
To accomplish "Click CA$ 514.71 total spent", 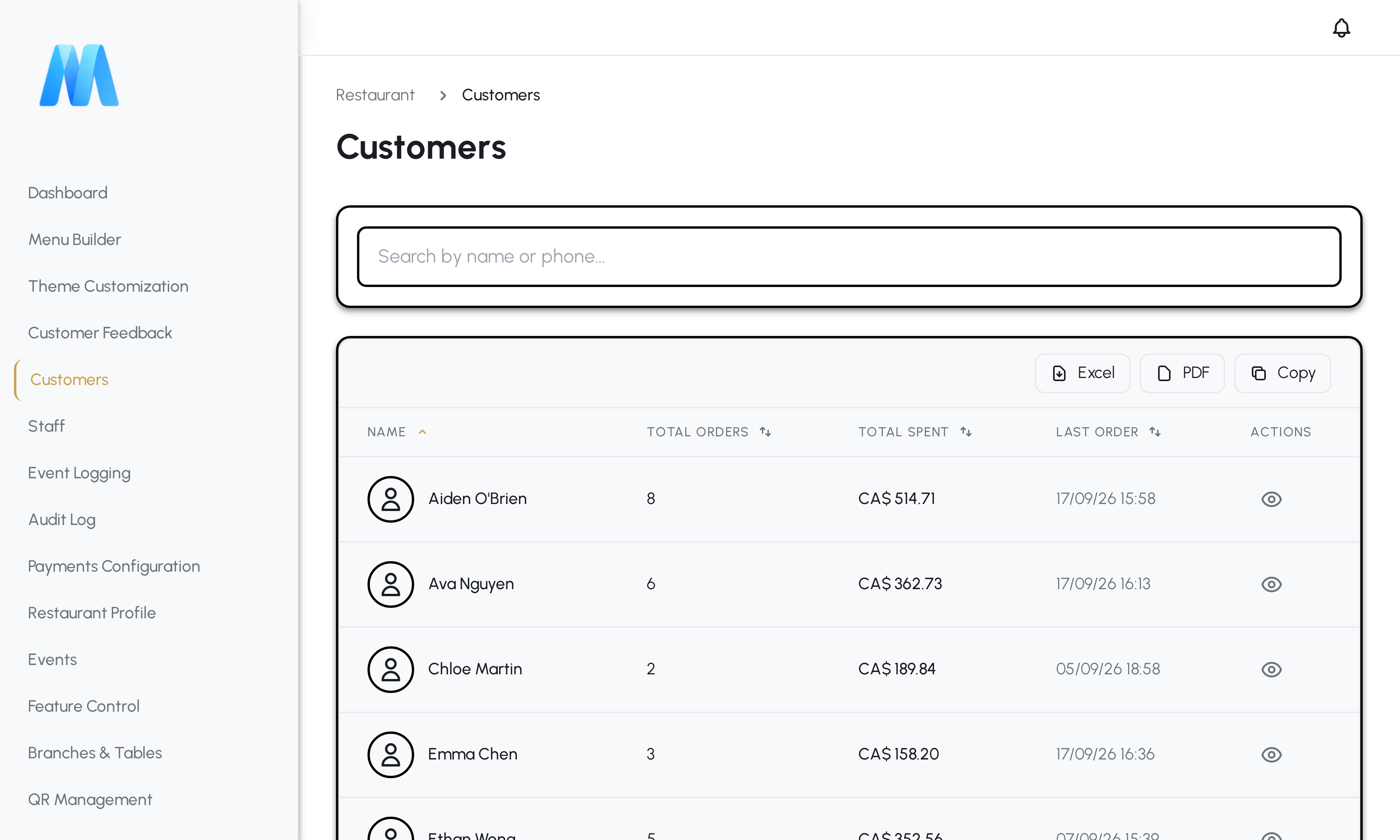I will (x=896, y=499).
